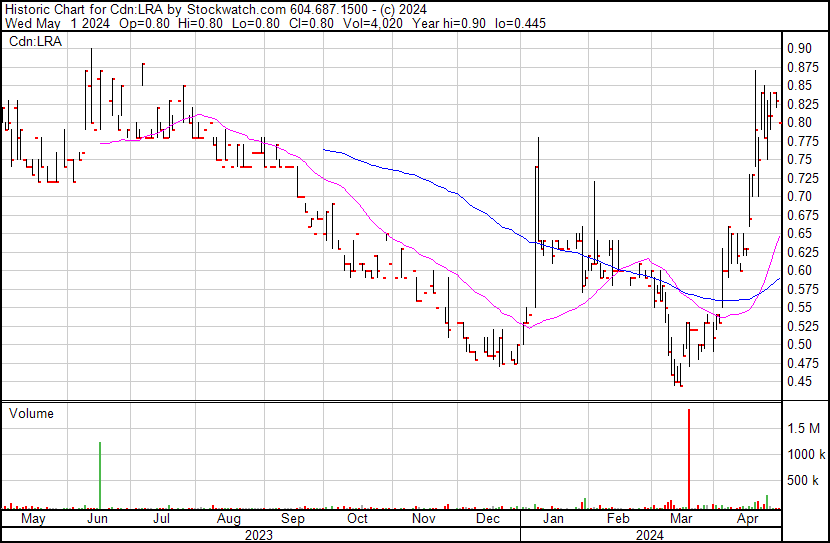
Task: Select the 0.75 price axis label
Action: click(x=799, y=159)
